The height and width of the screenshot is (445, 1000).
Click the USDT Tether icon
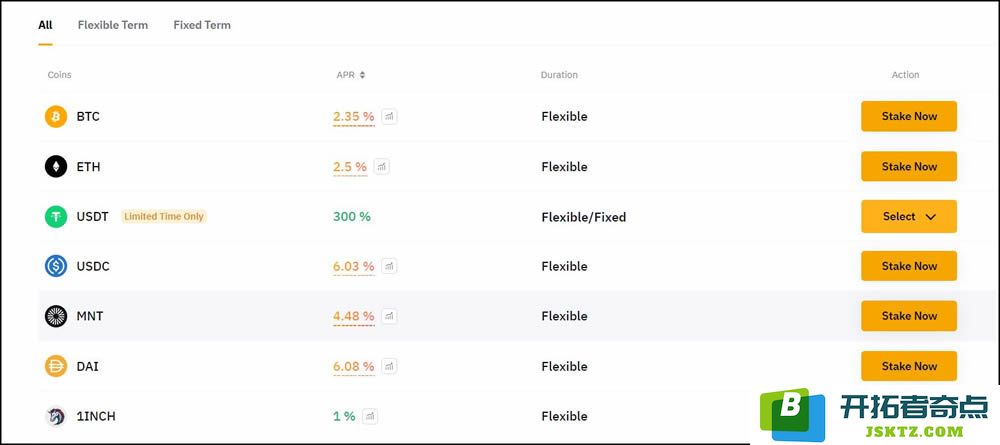click(55, 217)
